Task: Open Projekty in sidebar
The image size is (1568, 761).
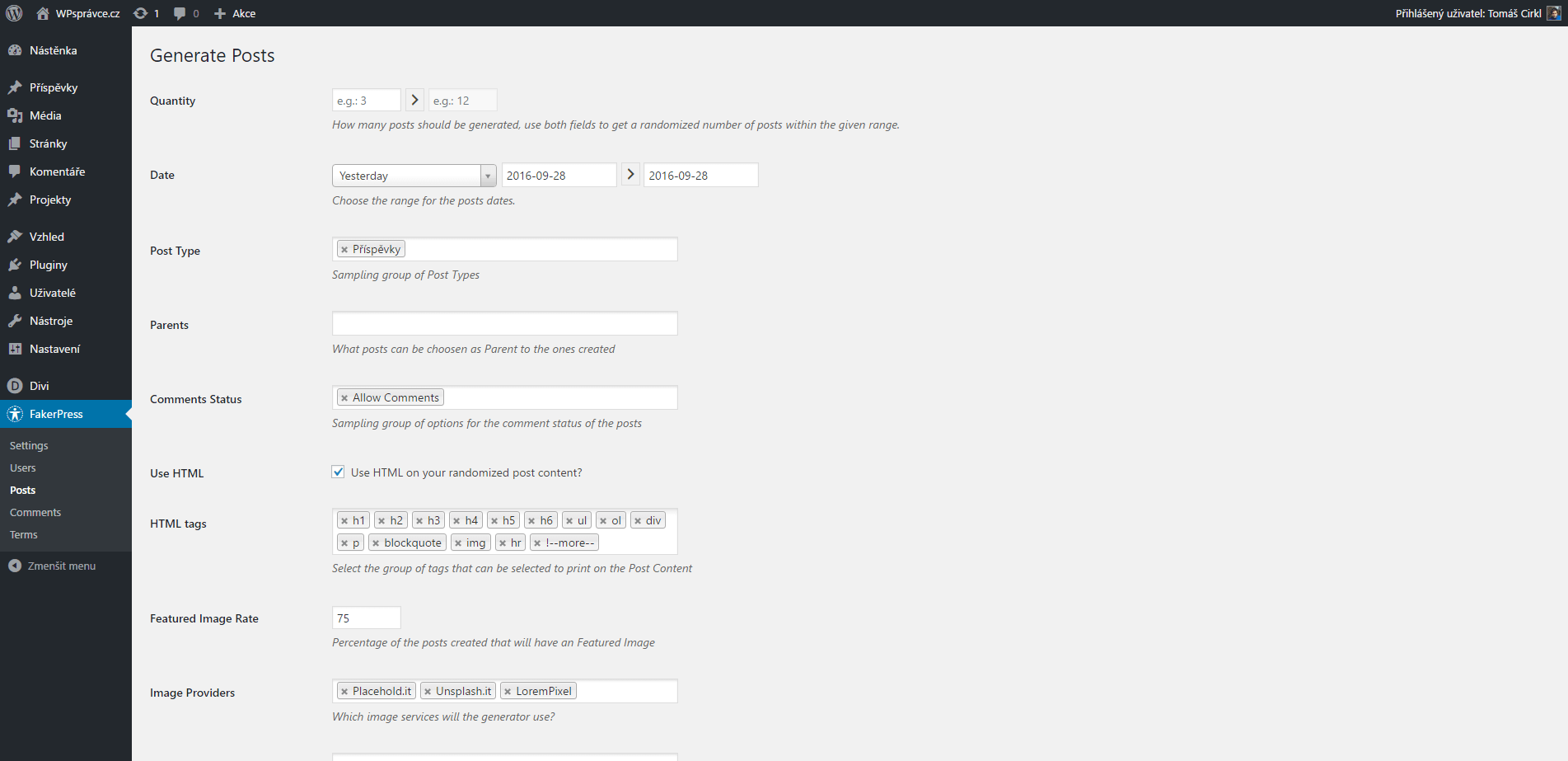Action: pyautogui.click(x=66, y=200)
